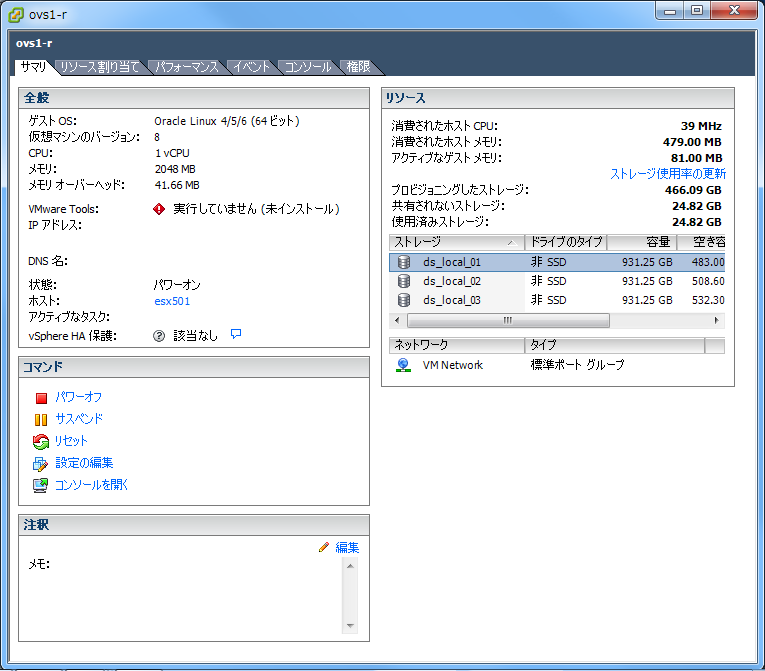The width and height of the screenshot is (765, 671).
Task: Click the サスペンド link
Action: tap(79, 419)
